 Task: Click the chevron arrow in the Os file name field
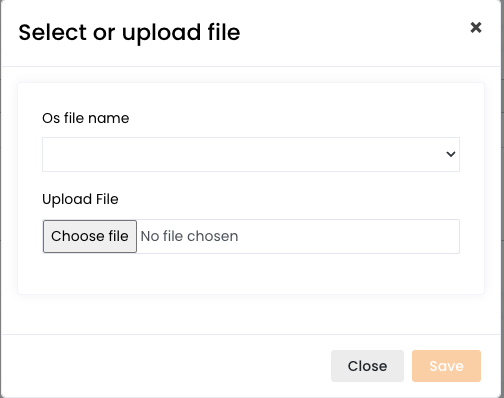(x=451, y=154)
